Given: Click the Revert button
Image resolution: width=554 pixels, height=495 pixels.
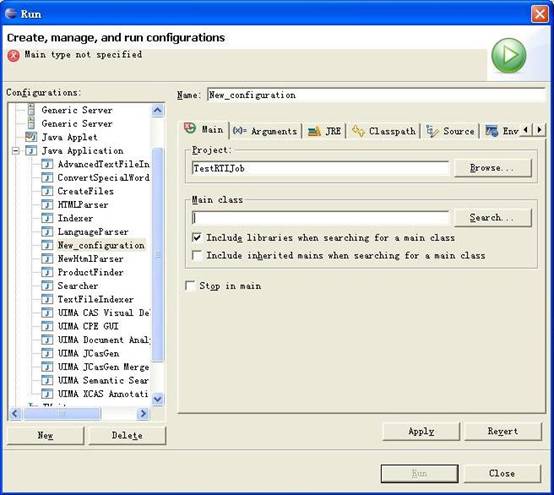Looking at the screenshot, I should [x=503, y=431].
